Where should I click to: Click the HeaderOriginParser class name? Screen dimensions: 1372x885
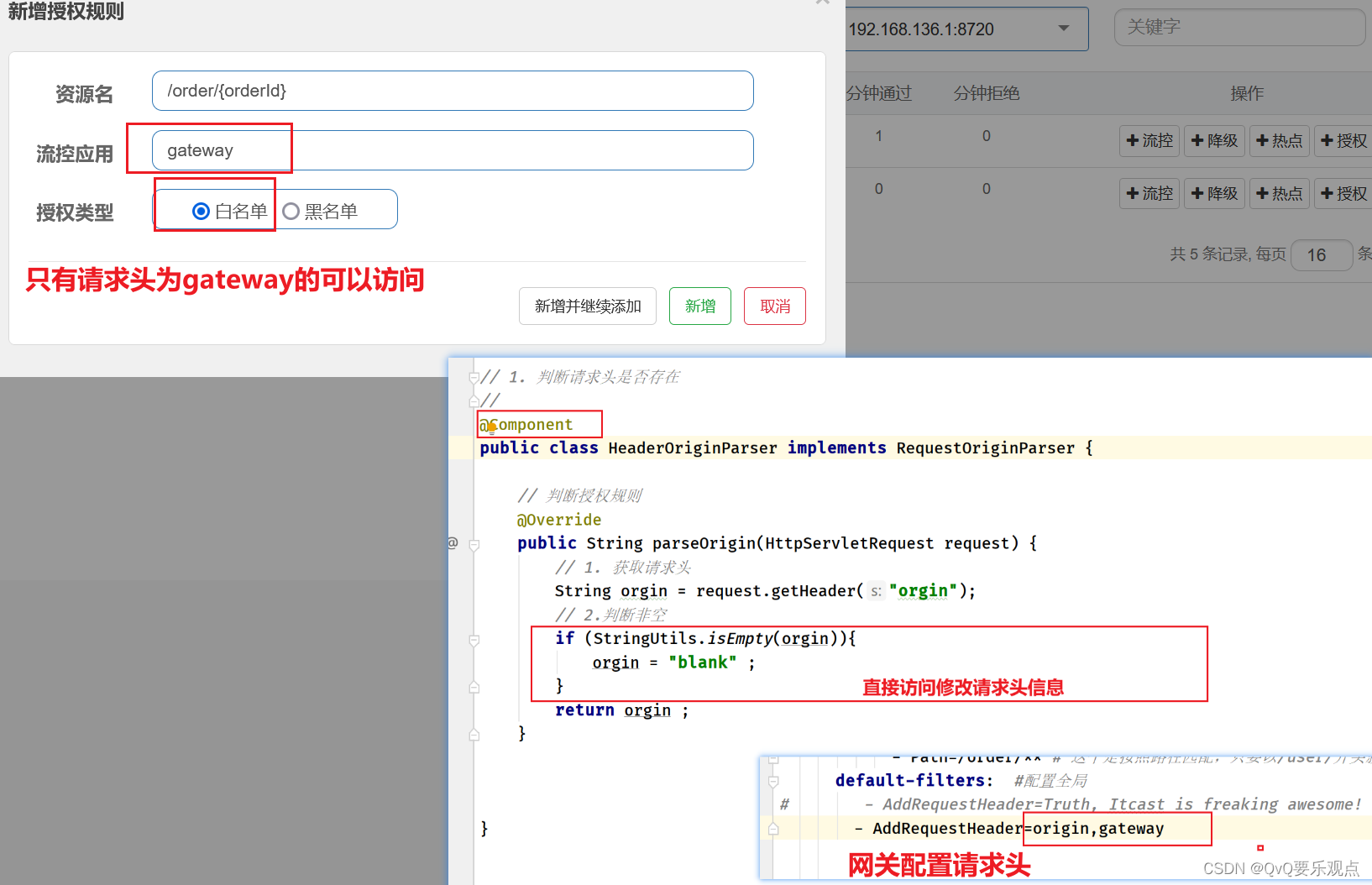(x=693, y=448)
